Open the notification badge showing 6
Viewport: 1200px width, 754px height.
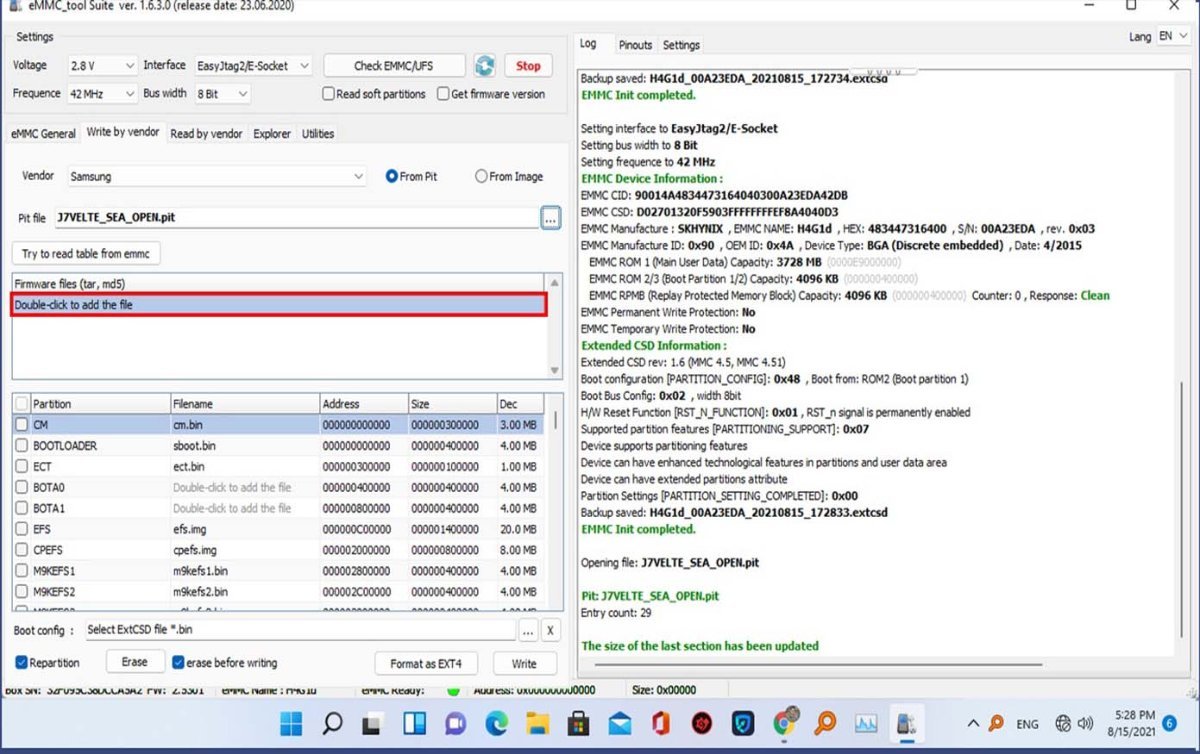1169,723
